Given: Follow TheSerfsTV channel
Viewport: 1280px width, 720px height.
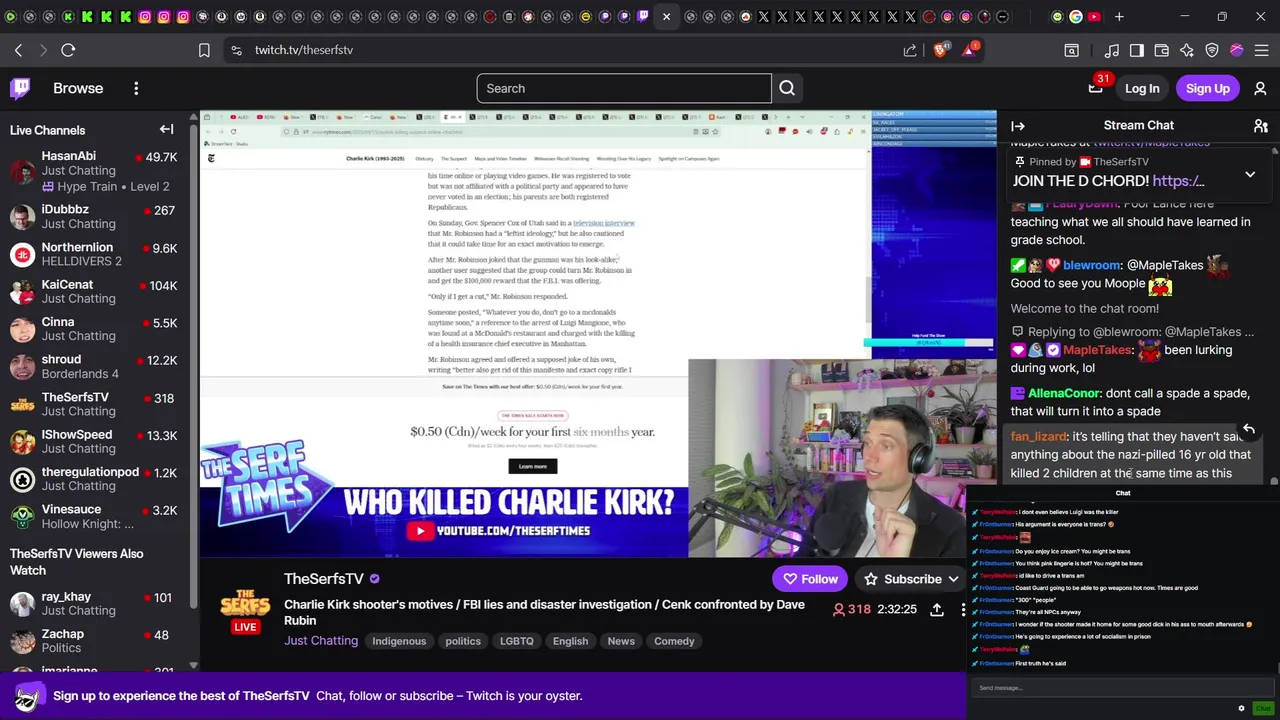Looking at the screenshot, I should (810, 579).
